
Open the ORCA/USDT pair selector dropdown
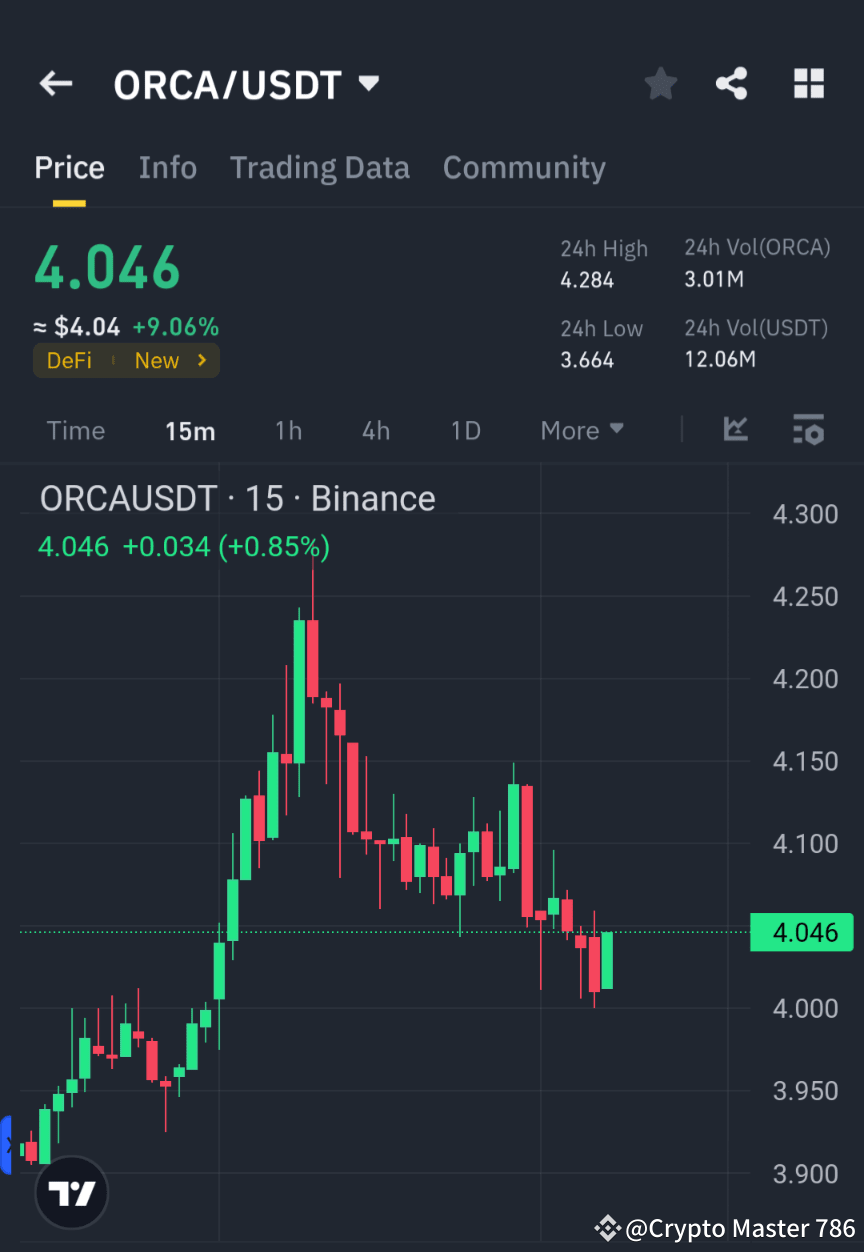pyautogui.click(x=247, y=84)
